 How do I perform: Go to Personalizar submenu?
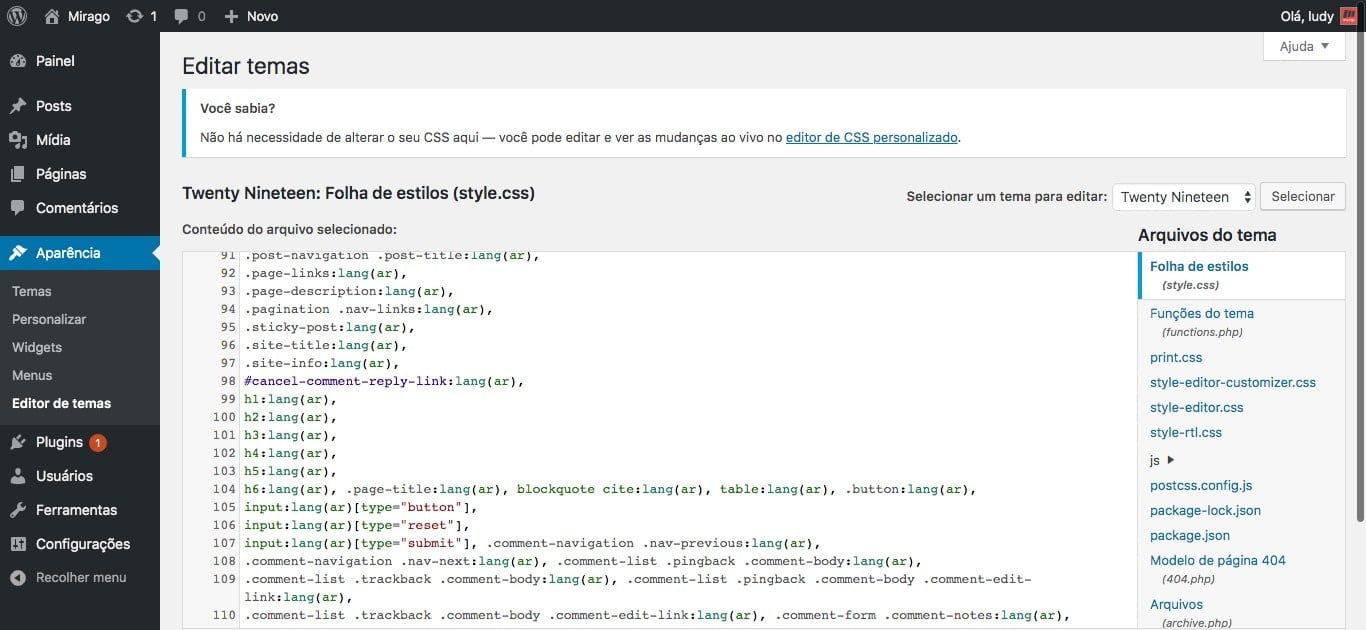coord(49,319)
